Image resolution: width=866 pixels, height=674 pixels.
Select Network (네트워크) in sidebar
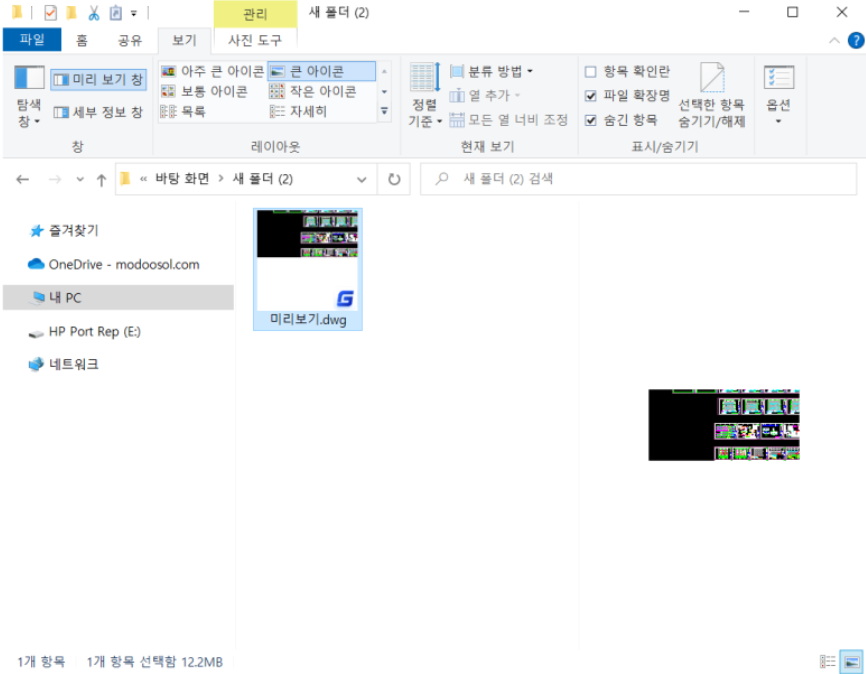click(64, 364)
